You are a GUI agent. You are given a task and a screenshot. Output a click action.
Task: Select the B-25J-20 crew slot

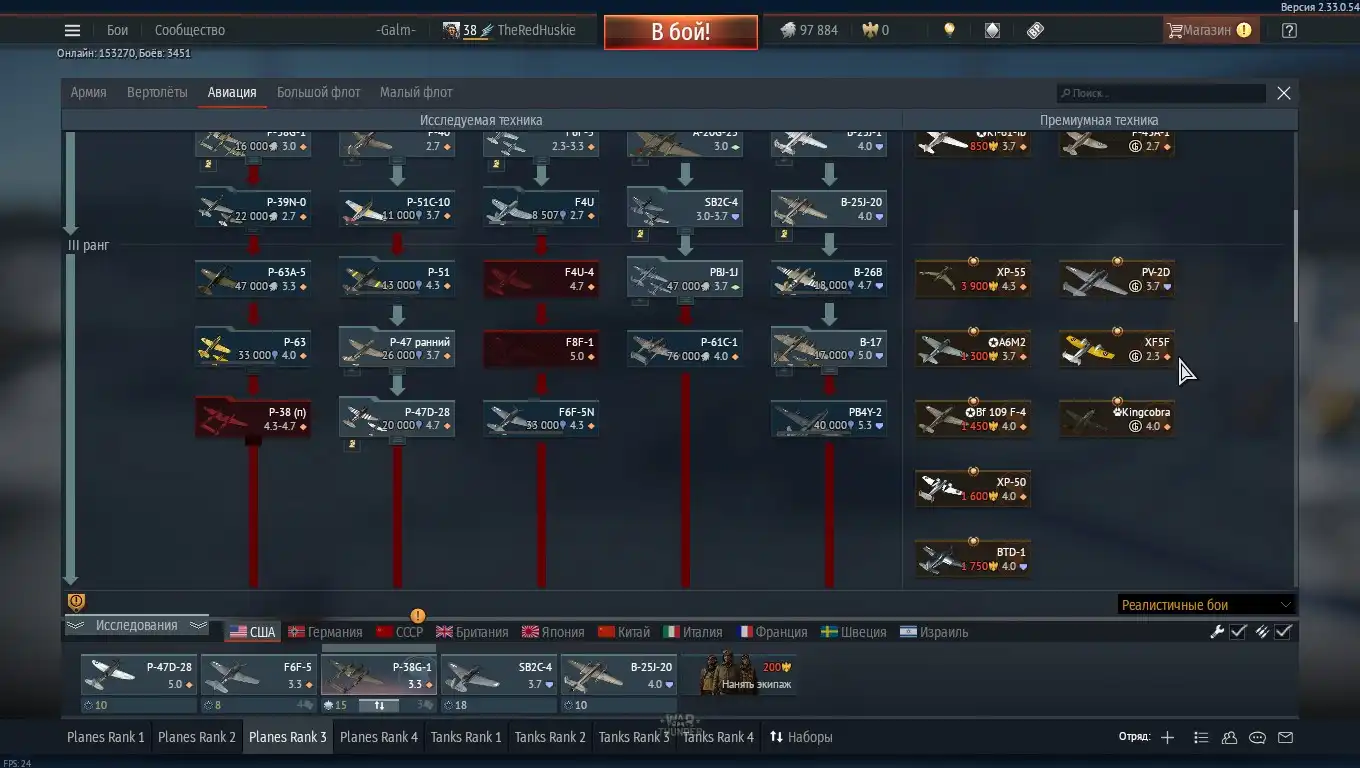click(x=619, y=675)
